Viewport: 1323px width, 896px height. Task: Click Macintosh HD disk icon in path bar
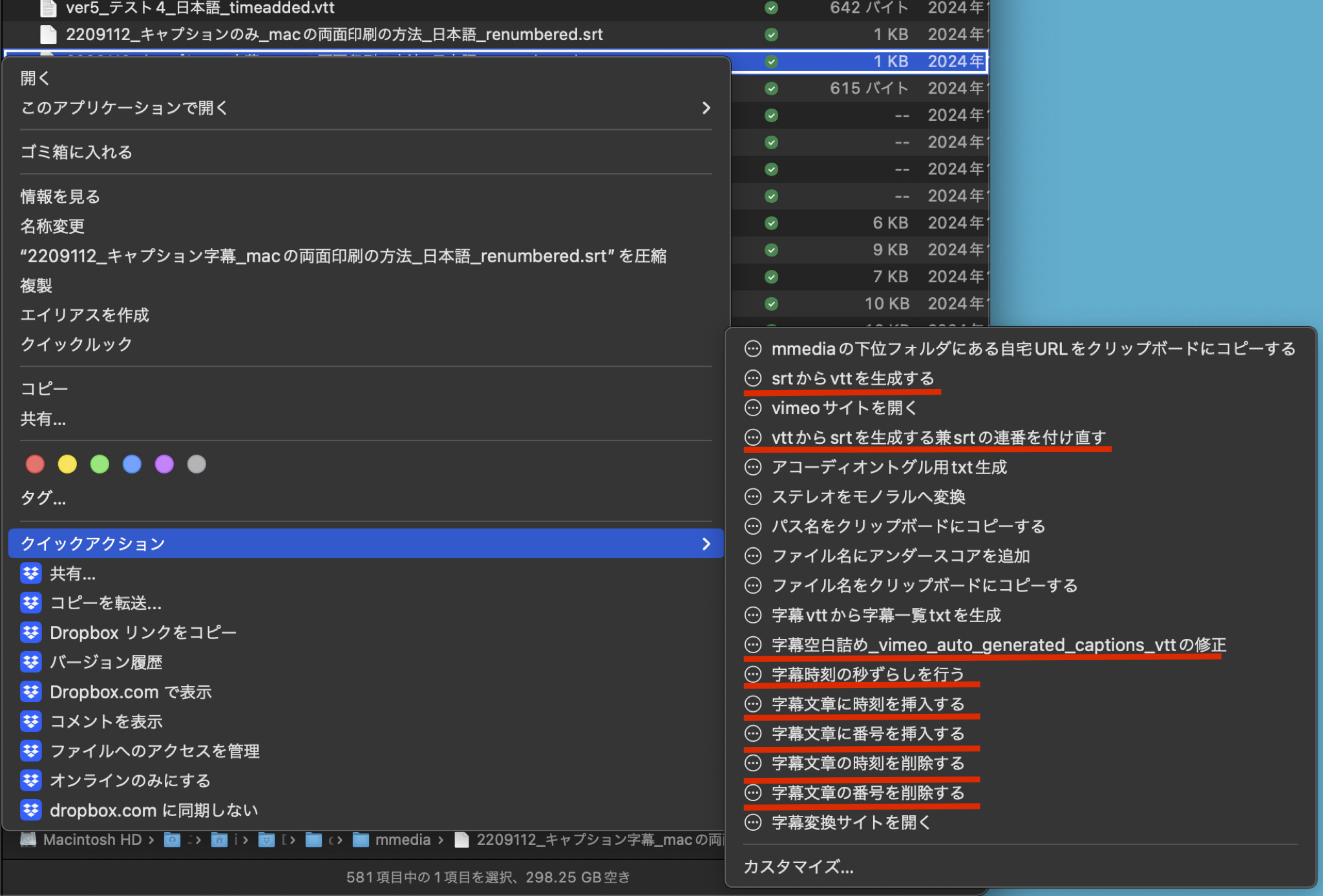28,840
